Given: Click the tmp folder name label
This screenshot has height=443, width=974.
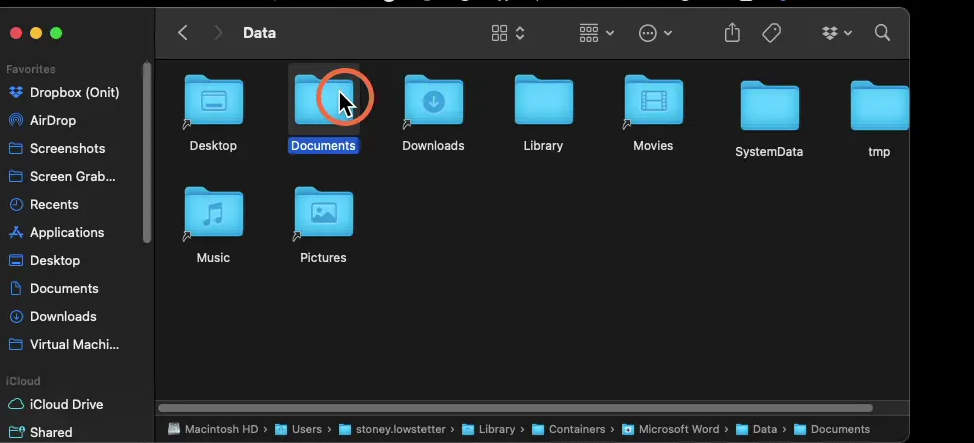Looking at the screenshot, I should (x=880, y=152).
